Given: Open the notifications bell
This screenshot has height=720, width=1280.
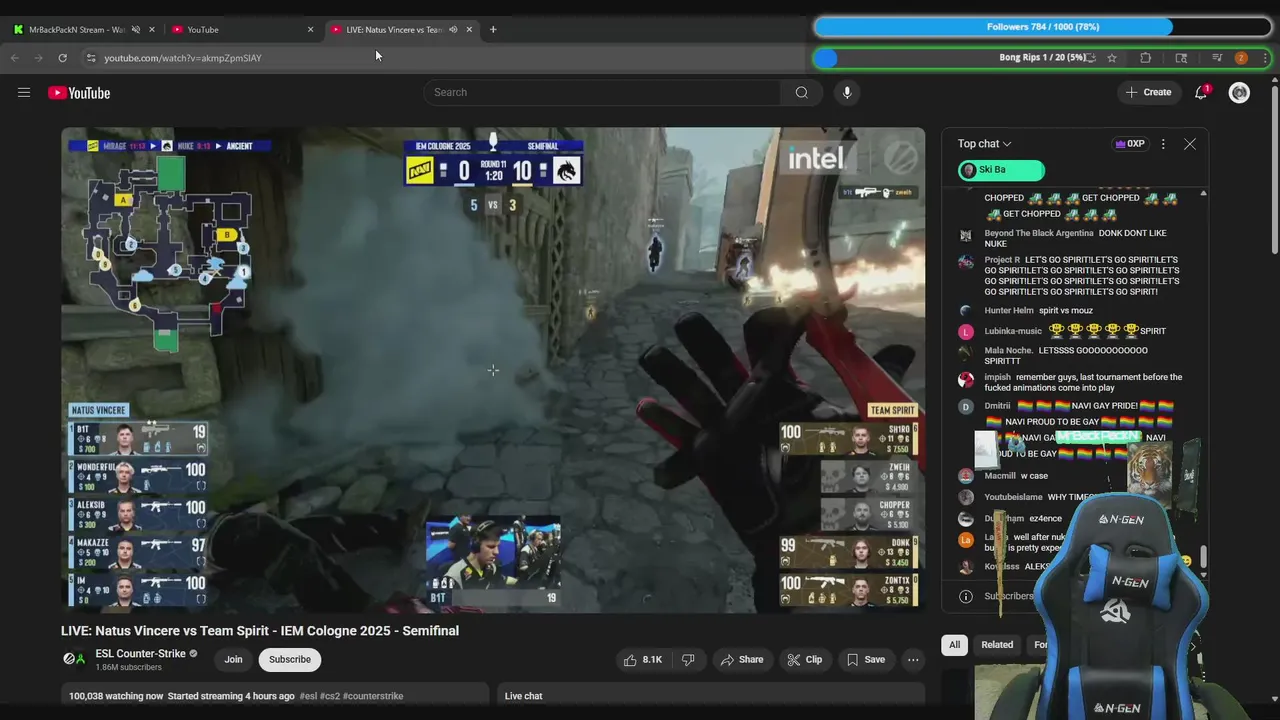Looking at the screenshot, I should click(x=1201, y=92).
